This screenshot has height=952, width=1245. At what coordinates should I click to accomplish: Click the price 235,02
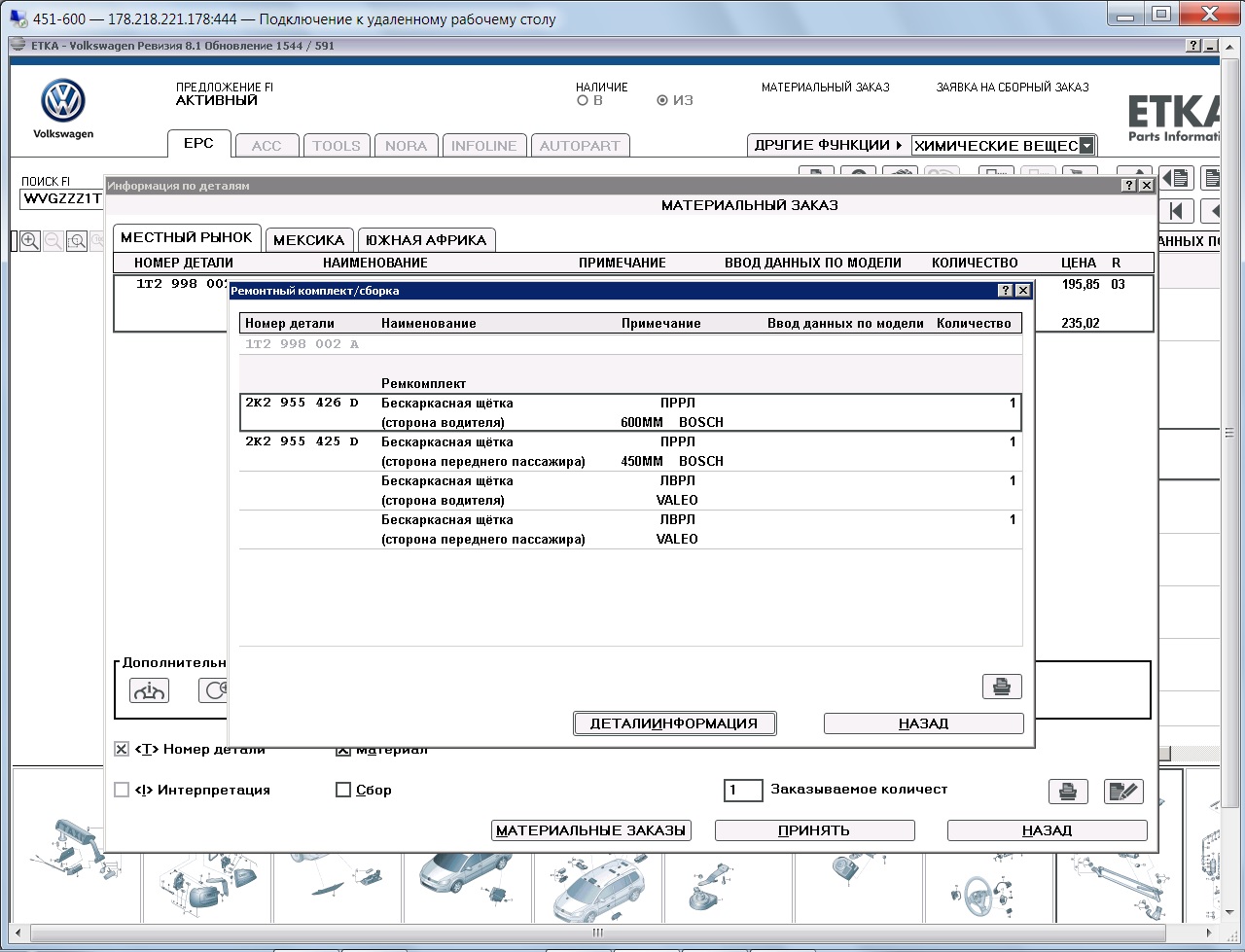(x=1081, y=324)
